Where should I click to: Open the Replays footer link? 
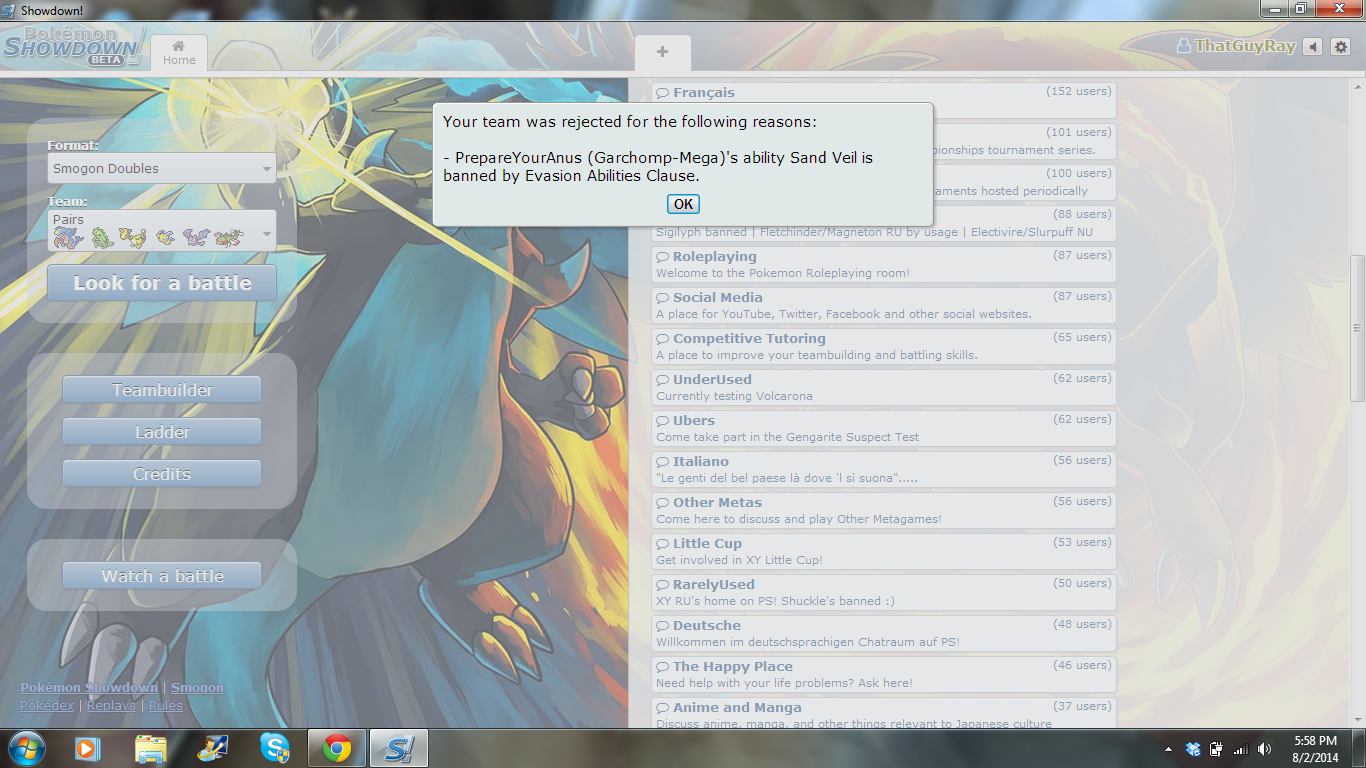[x=111, y=705]
